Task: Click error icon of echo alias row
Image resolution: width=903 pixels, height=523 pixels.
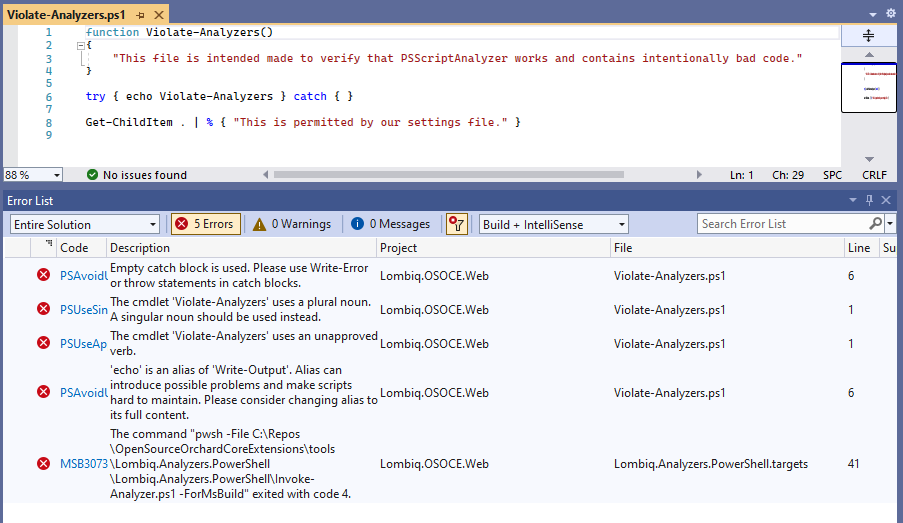Action: tap(43, 392)
